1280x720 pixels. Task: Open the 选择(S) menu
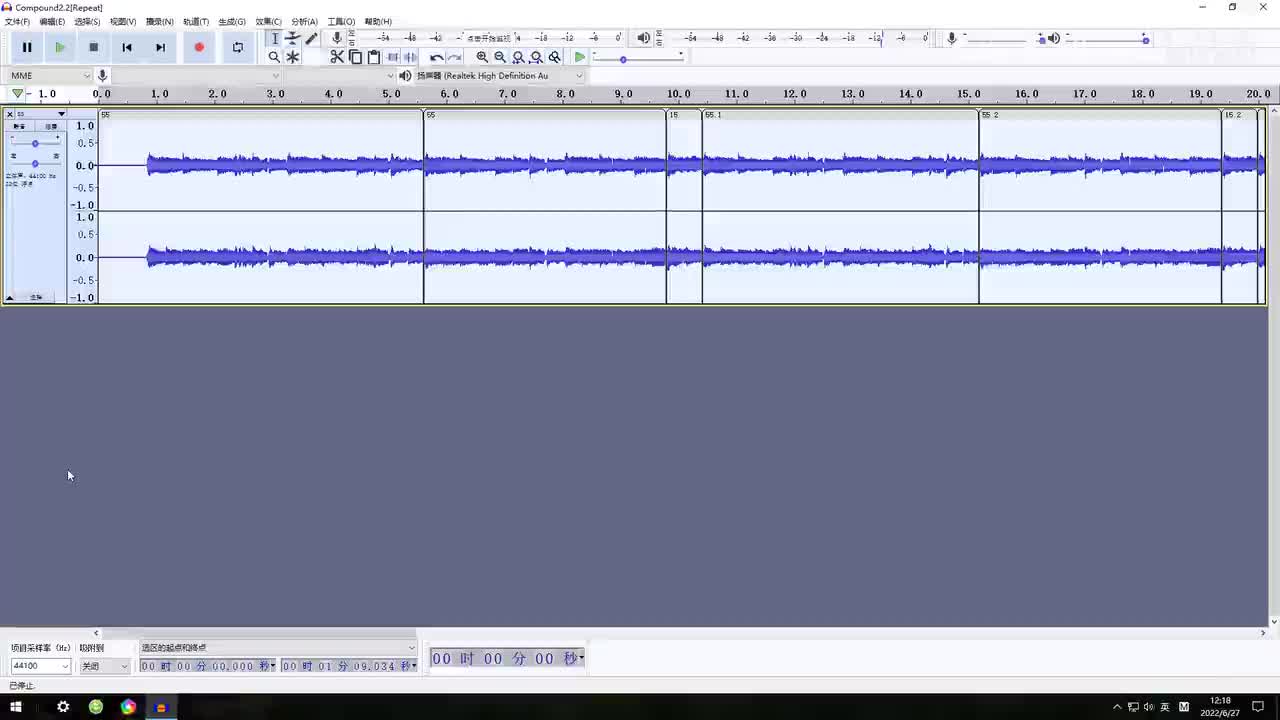click(87, 21)
